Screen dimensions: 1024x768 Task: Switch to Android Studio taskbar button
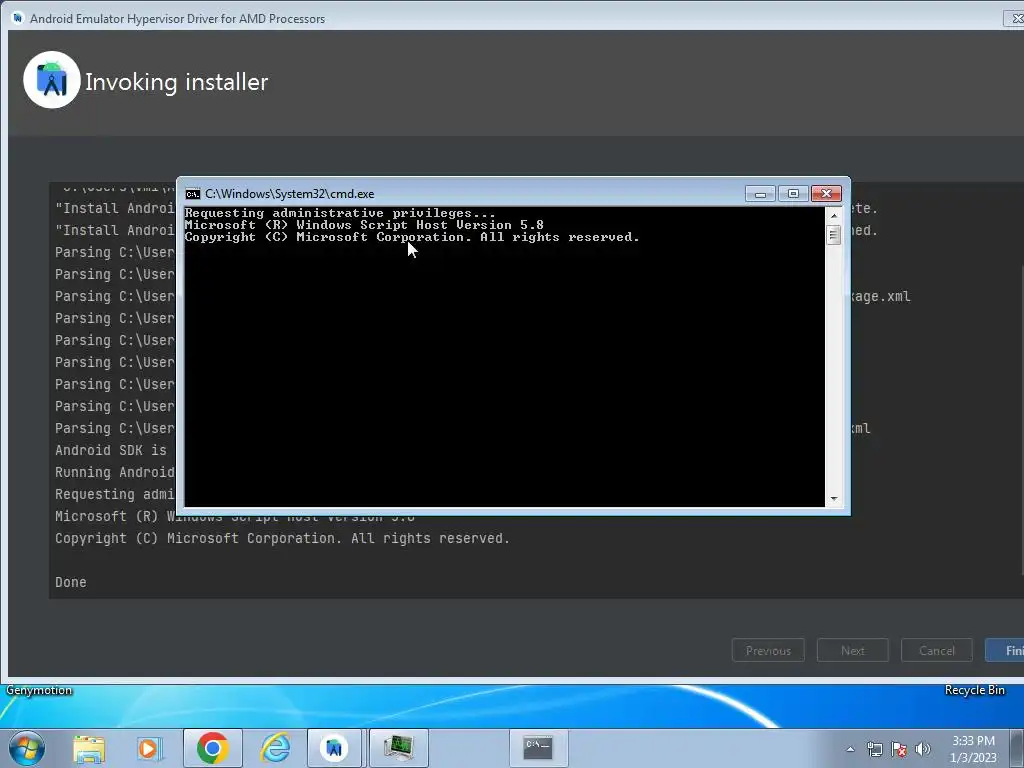334,748
